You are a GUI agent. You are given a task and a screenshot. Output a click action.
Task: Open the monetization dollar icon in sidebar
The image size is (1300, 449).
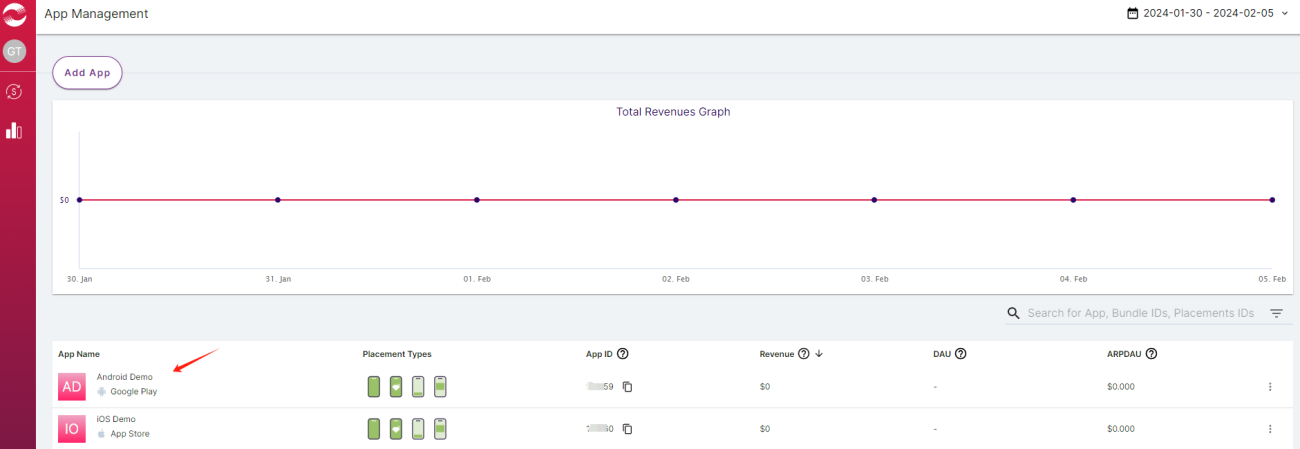(14, 92)
